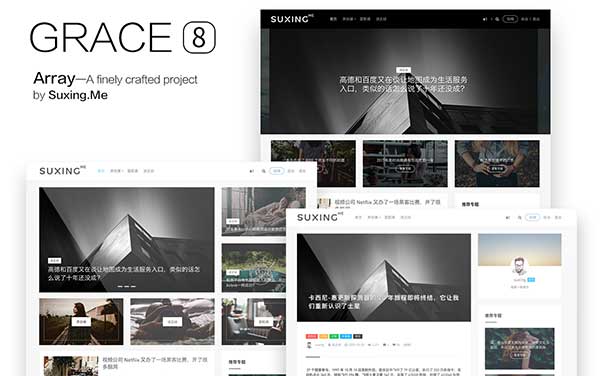Click the search magnifier in the dark-header mockup
The height and width of the screenshot is (376, 600).
point(497,19)
